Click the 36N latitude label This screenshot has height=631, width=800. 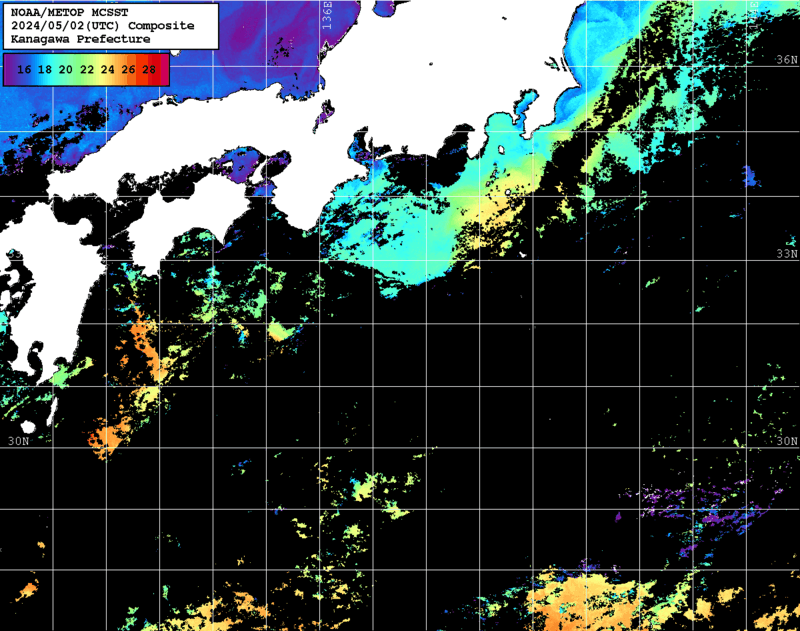787,61
